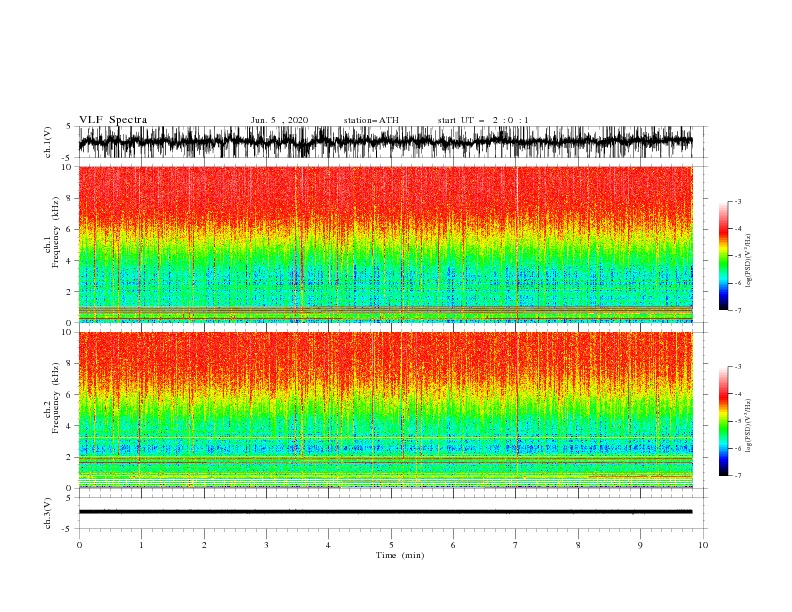792x612 pixels.
Task: Click the "8" tick on time axis
Action: tap(578, 545)
